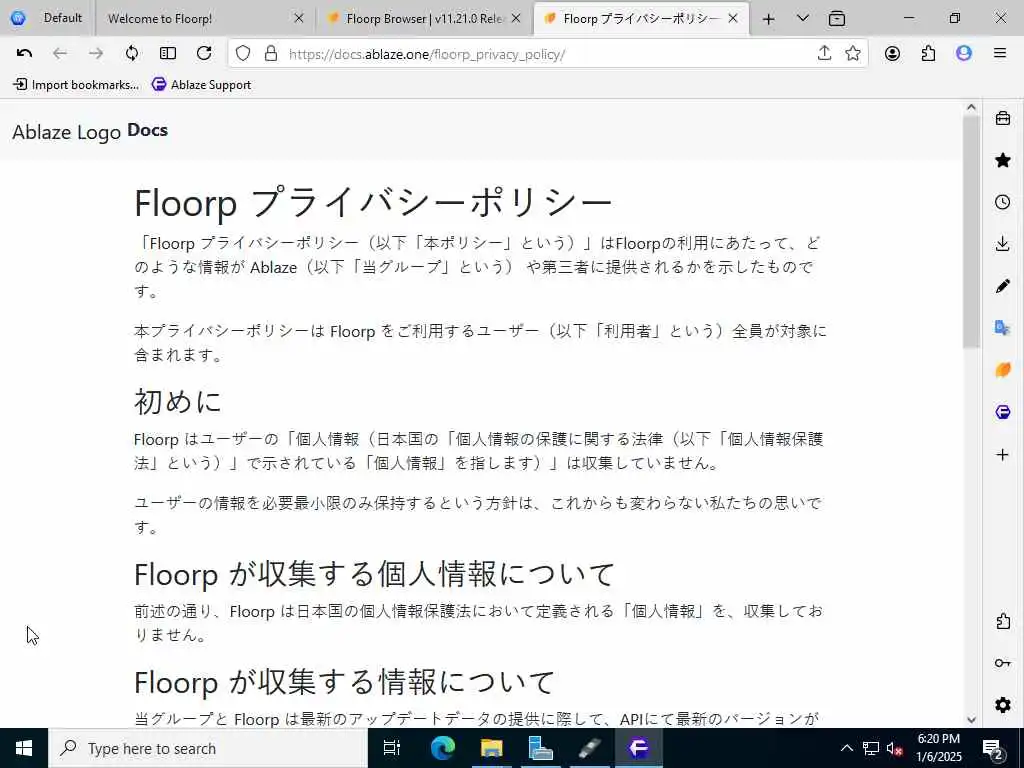Open the muted volume tray icon
1024x768 pixels.
tap(895, 748)
